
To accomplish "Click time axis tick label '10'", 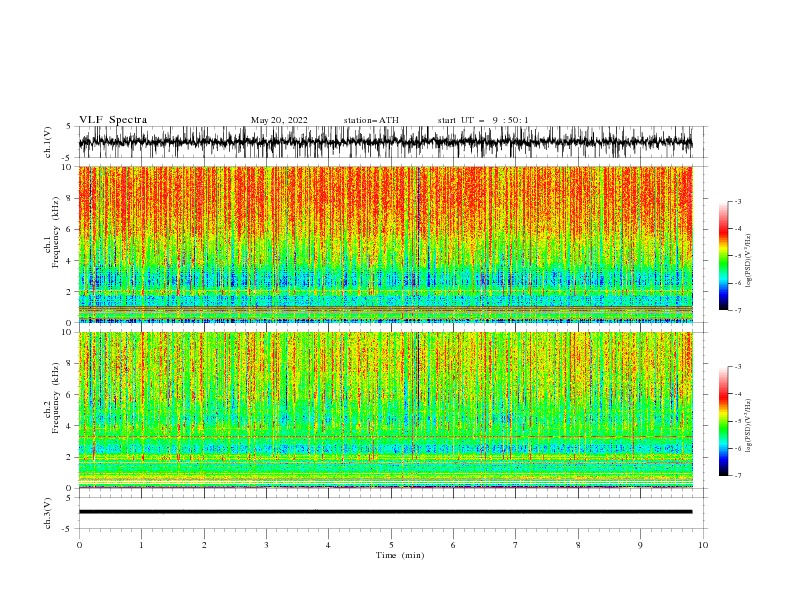I will (703, 545).
